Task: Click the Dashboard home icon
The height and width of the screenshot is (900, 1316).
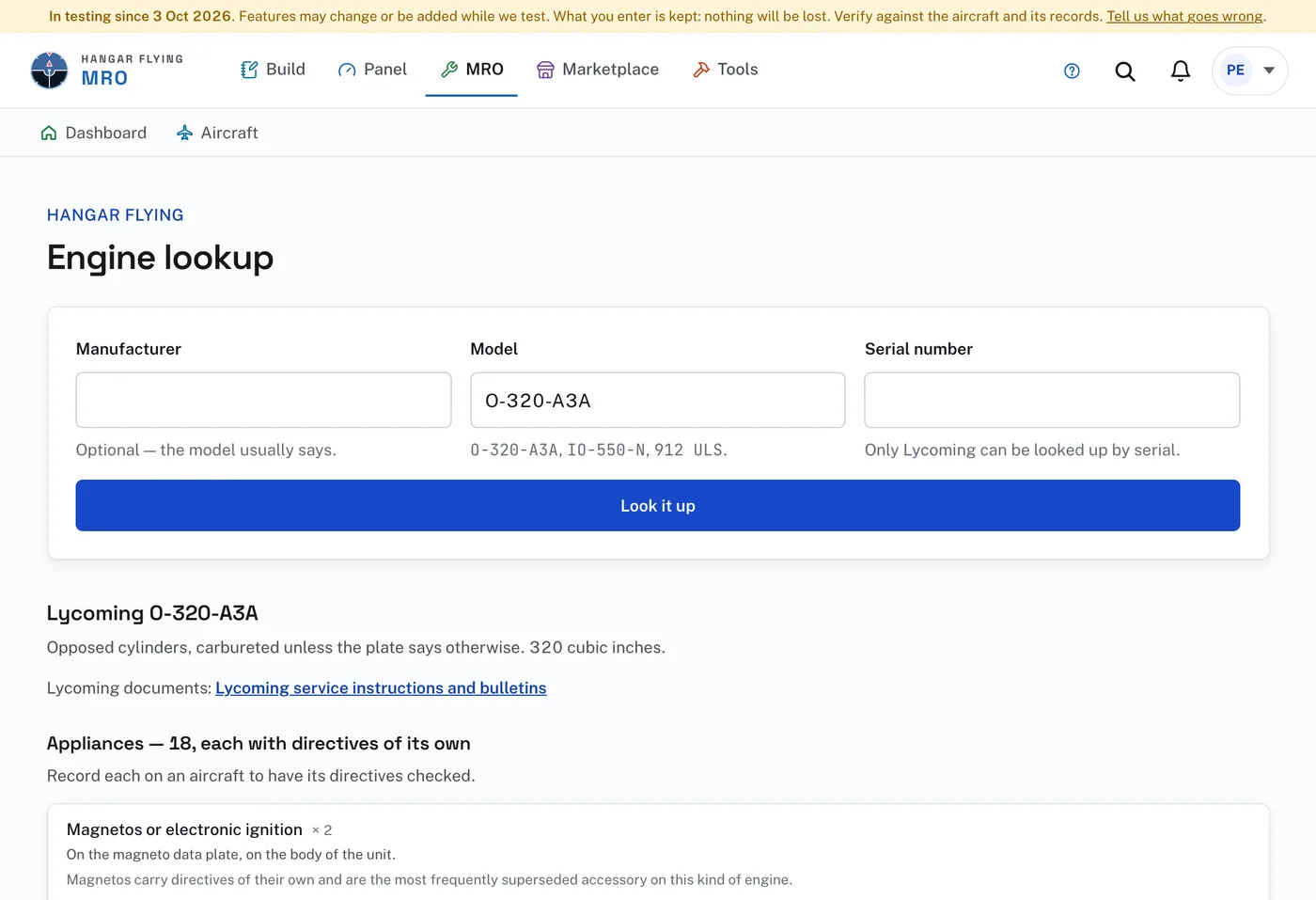Action: tap(49, 133)
